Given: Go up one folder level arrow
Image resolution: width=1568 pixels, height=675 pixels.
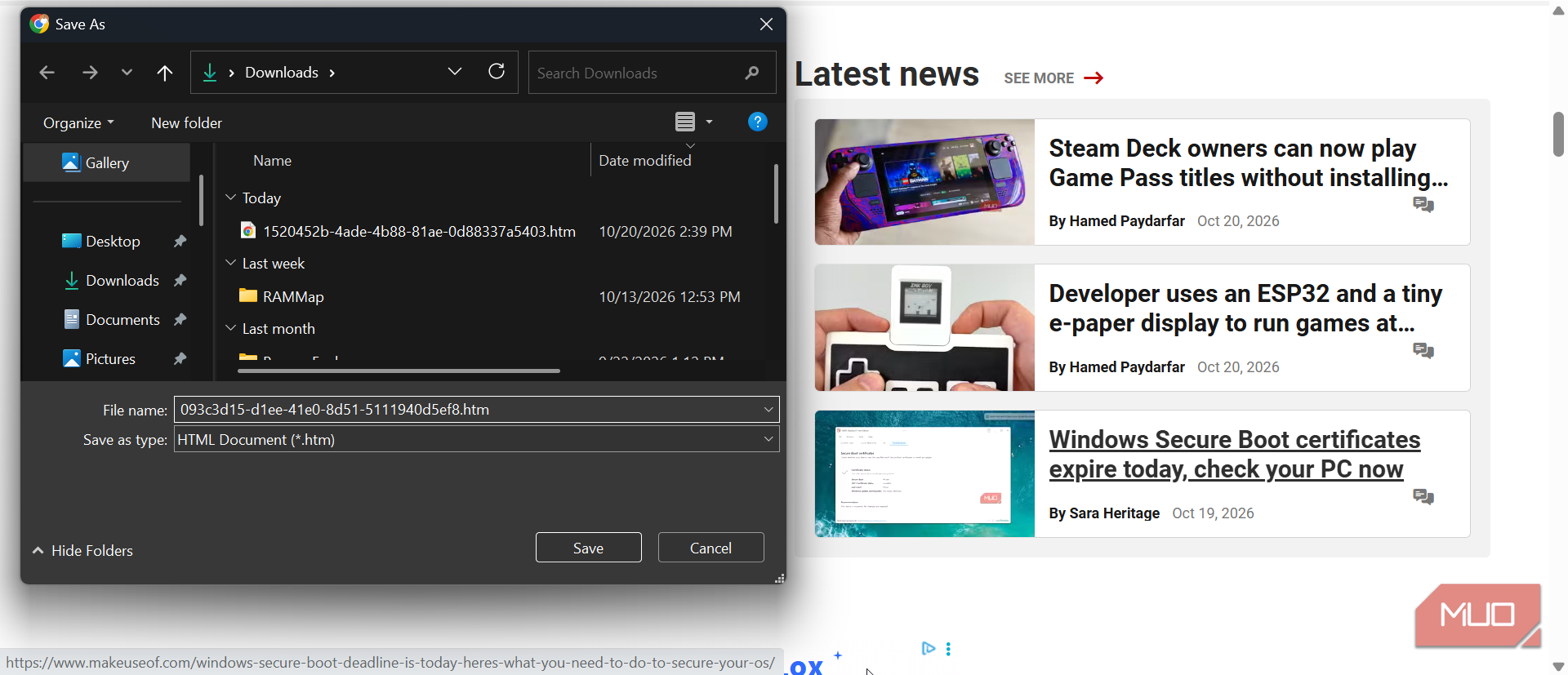Looking at the screenshot, I should 164,73.
